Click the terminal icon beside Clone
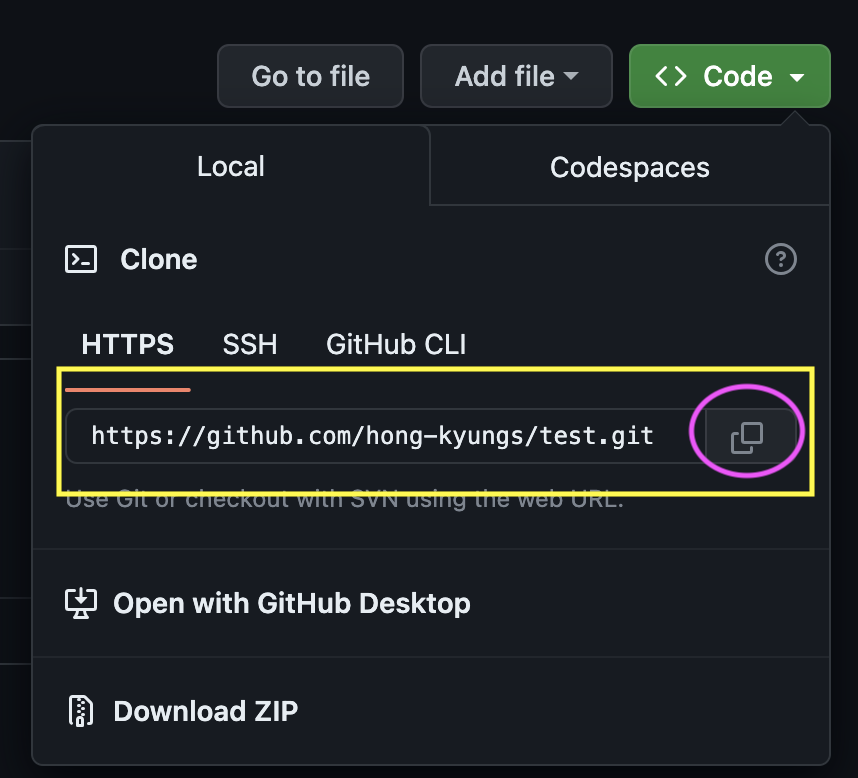 click(x=81, y=260)
